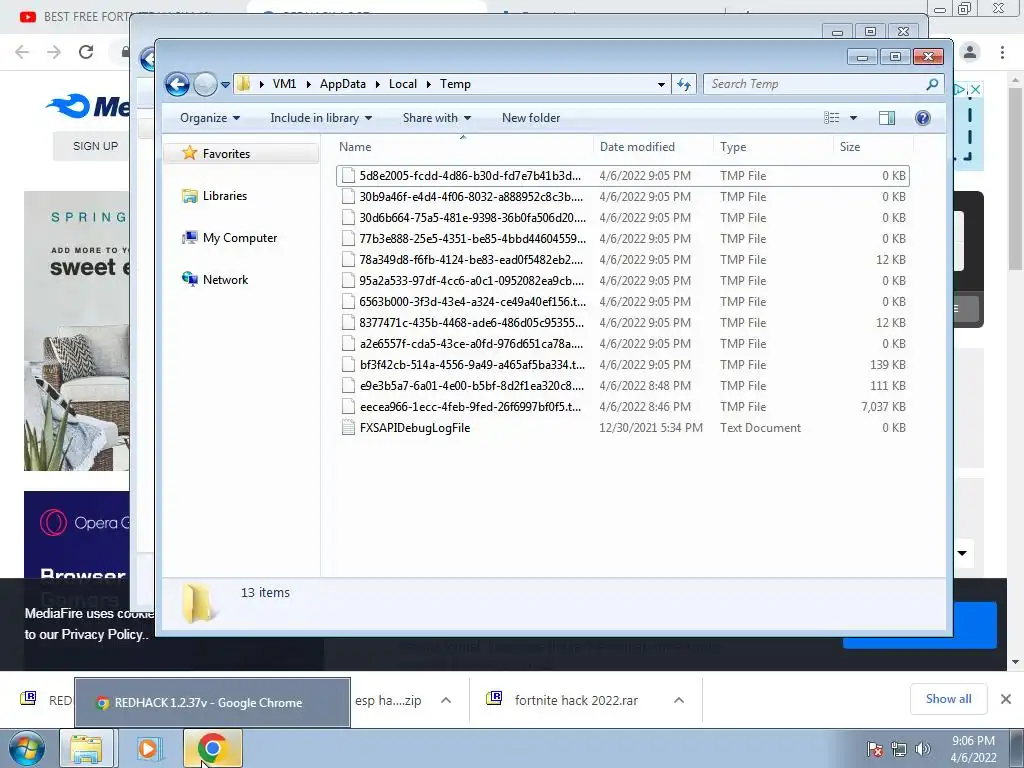Go back in the Explorer window
1024x768 pixels.
tap(177, 84)
